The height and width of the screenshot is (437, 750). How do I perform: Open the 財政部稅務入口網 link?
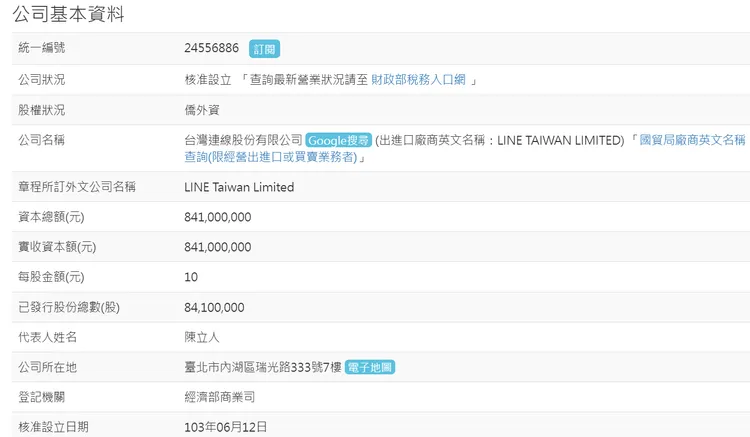418,79
